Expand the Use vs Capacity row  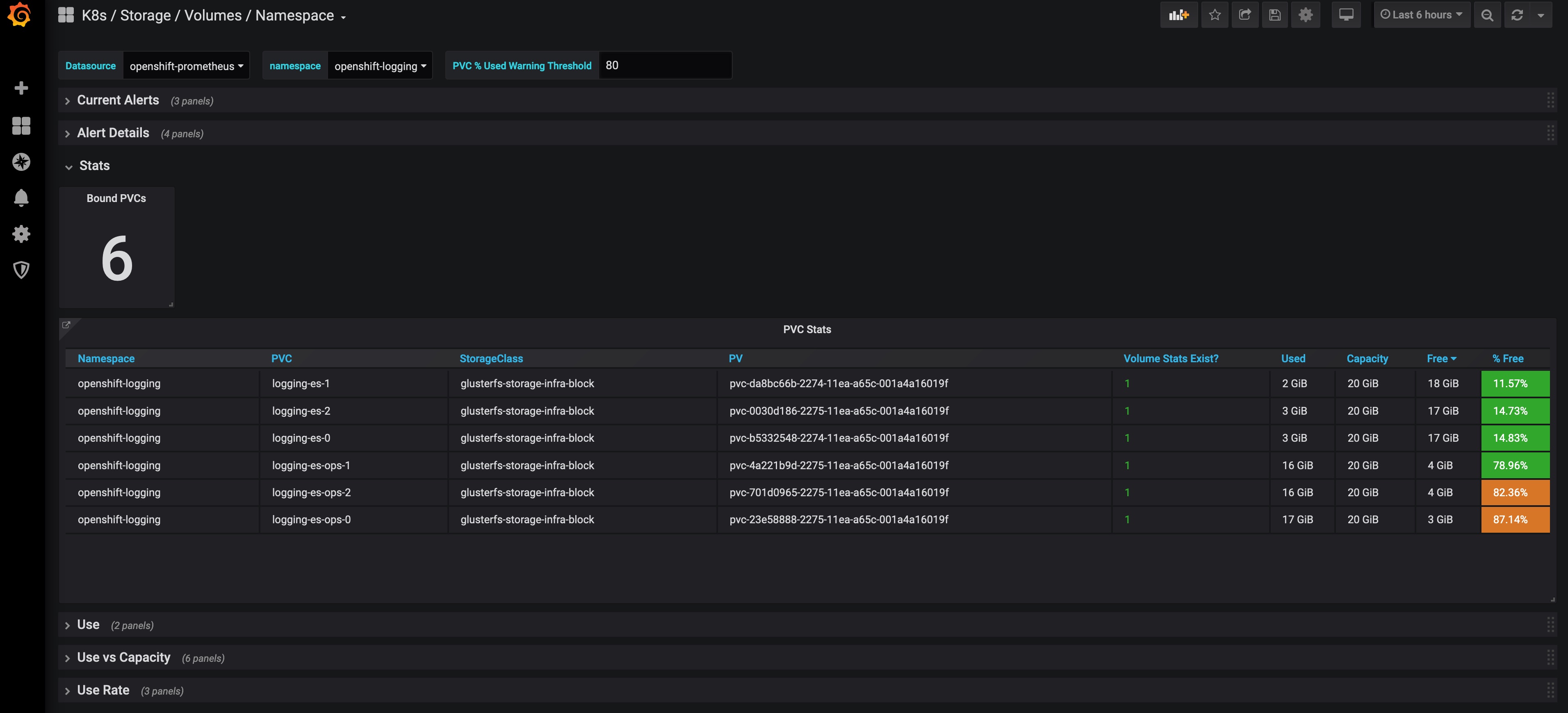tap(123, 658)
